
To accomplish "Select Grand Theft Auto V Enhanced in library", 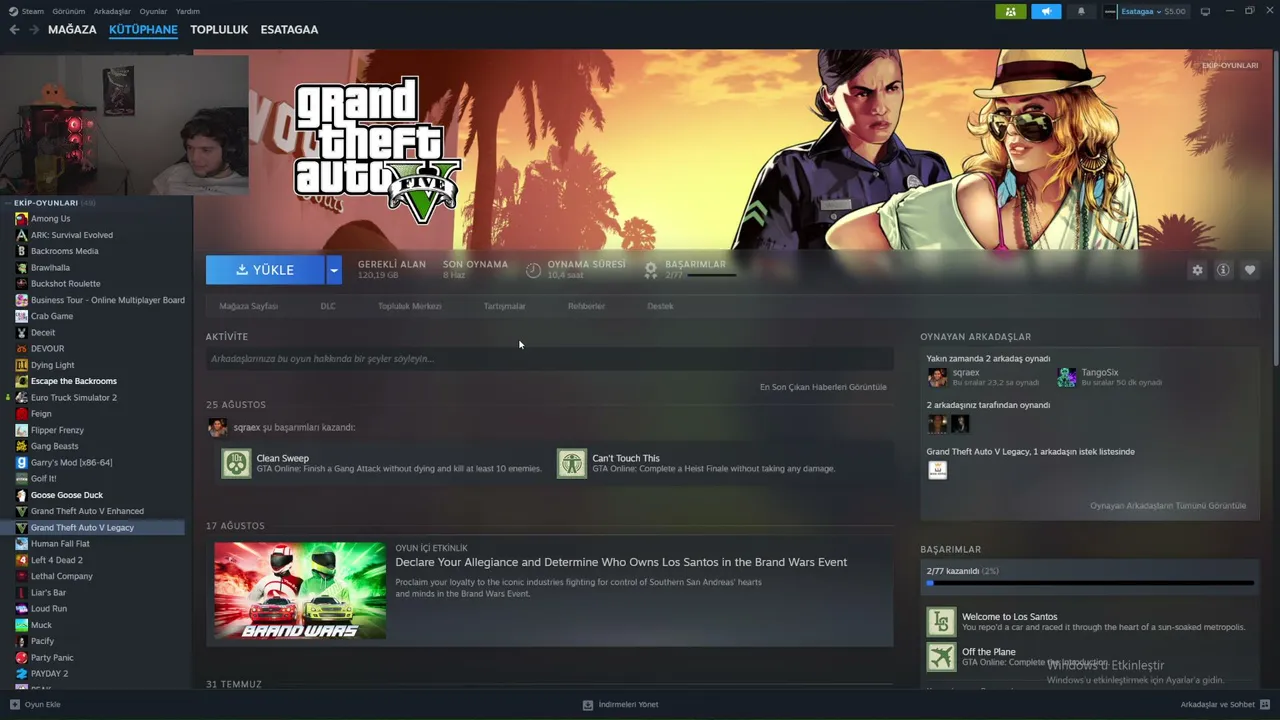I will [x=87, y=511].
